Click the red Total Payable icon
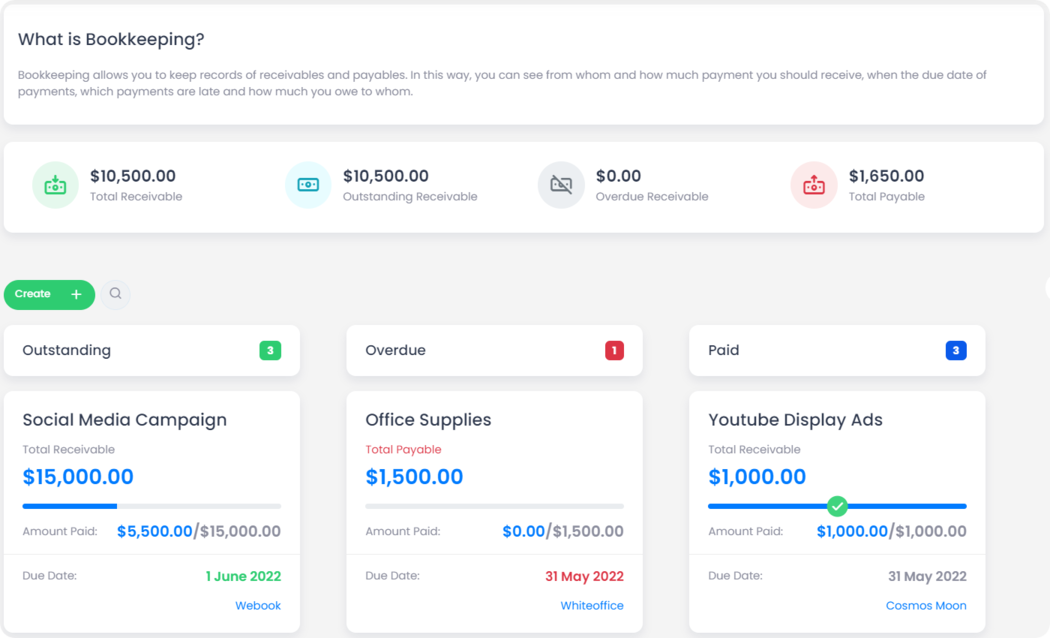Screen dimensions: 1050x638 coord(814,185)
